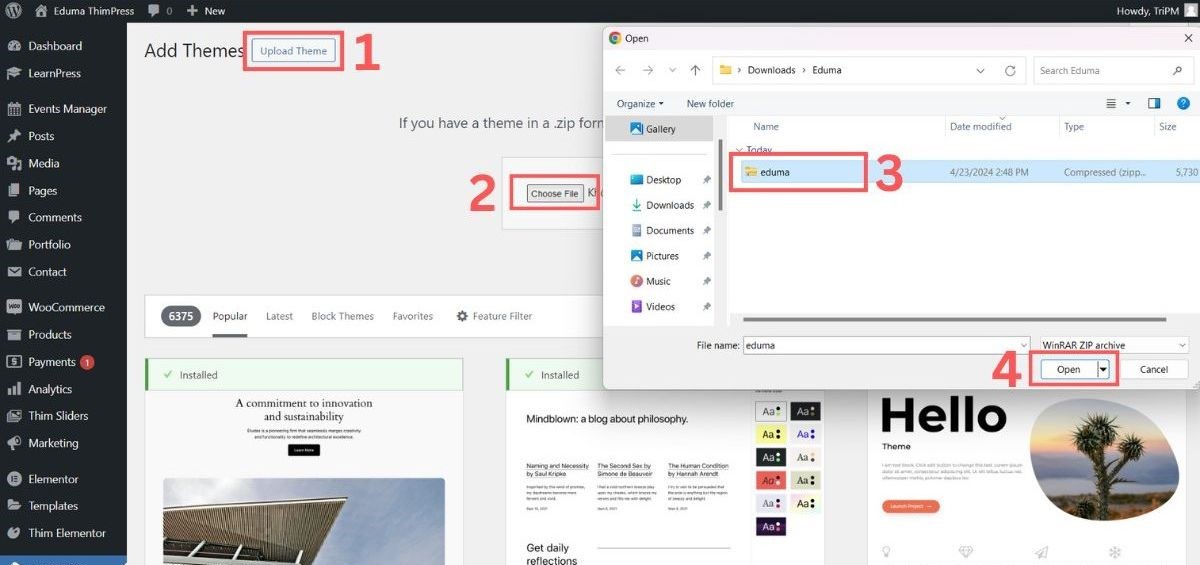Open the dialog help icon
The width and height of the screenshot is (1200, 565).
[x=1183, y=103]
